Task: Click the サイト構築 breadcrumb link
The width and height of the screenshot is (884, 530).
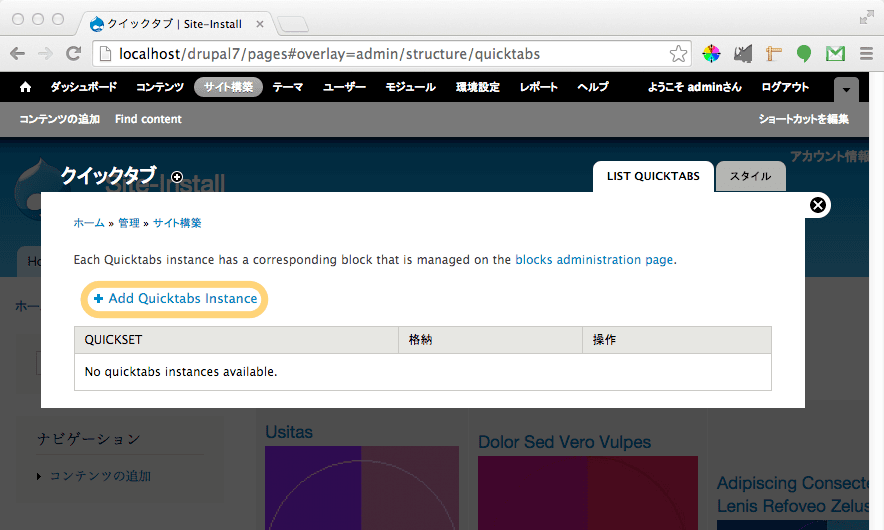Action: [x=177, y=223]
